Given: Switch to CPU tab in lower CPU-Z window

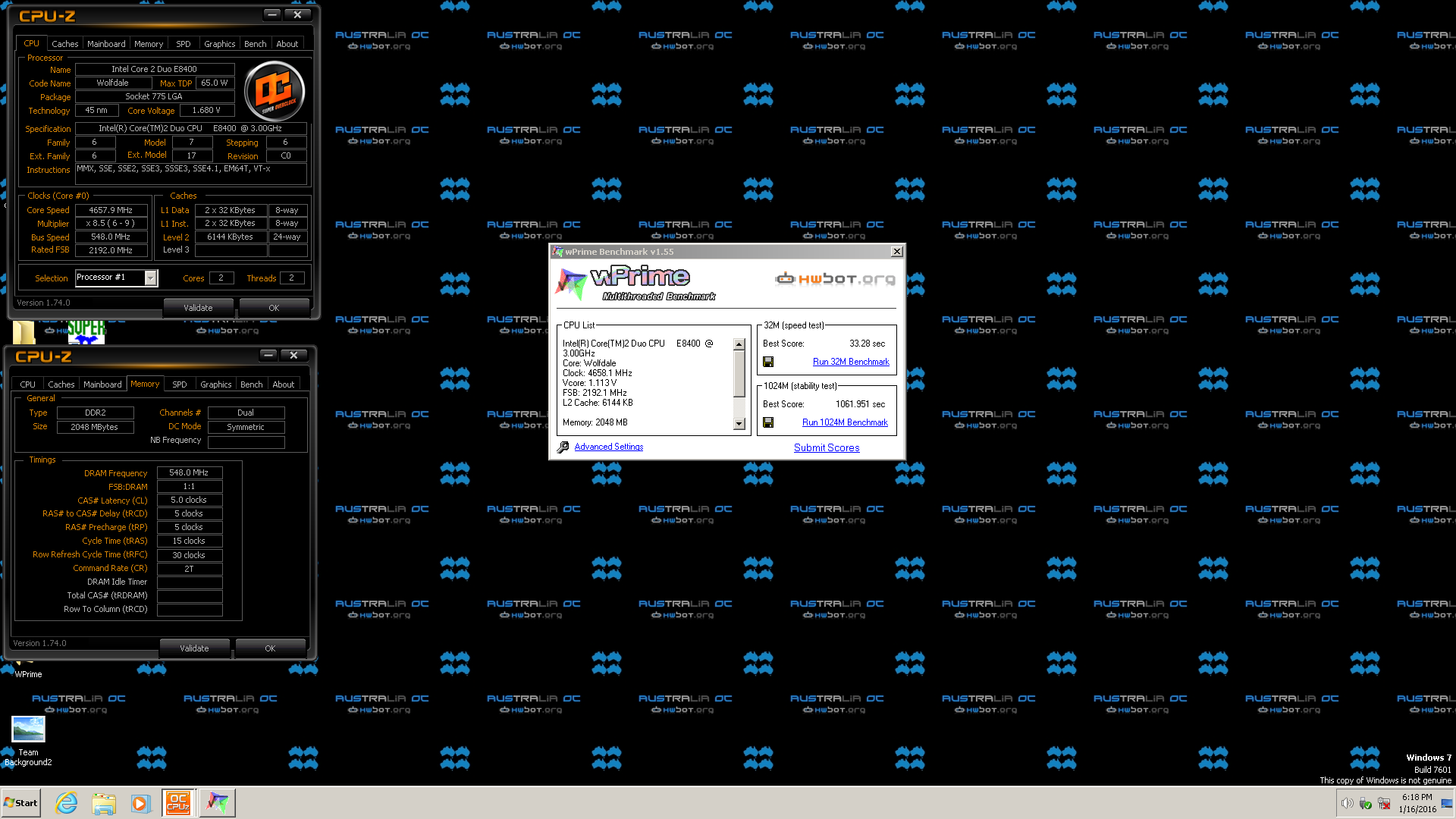Looking at the screenshot, I should pos(28,384).
